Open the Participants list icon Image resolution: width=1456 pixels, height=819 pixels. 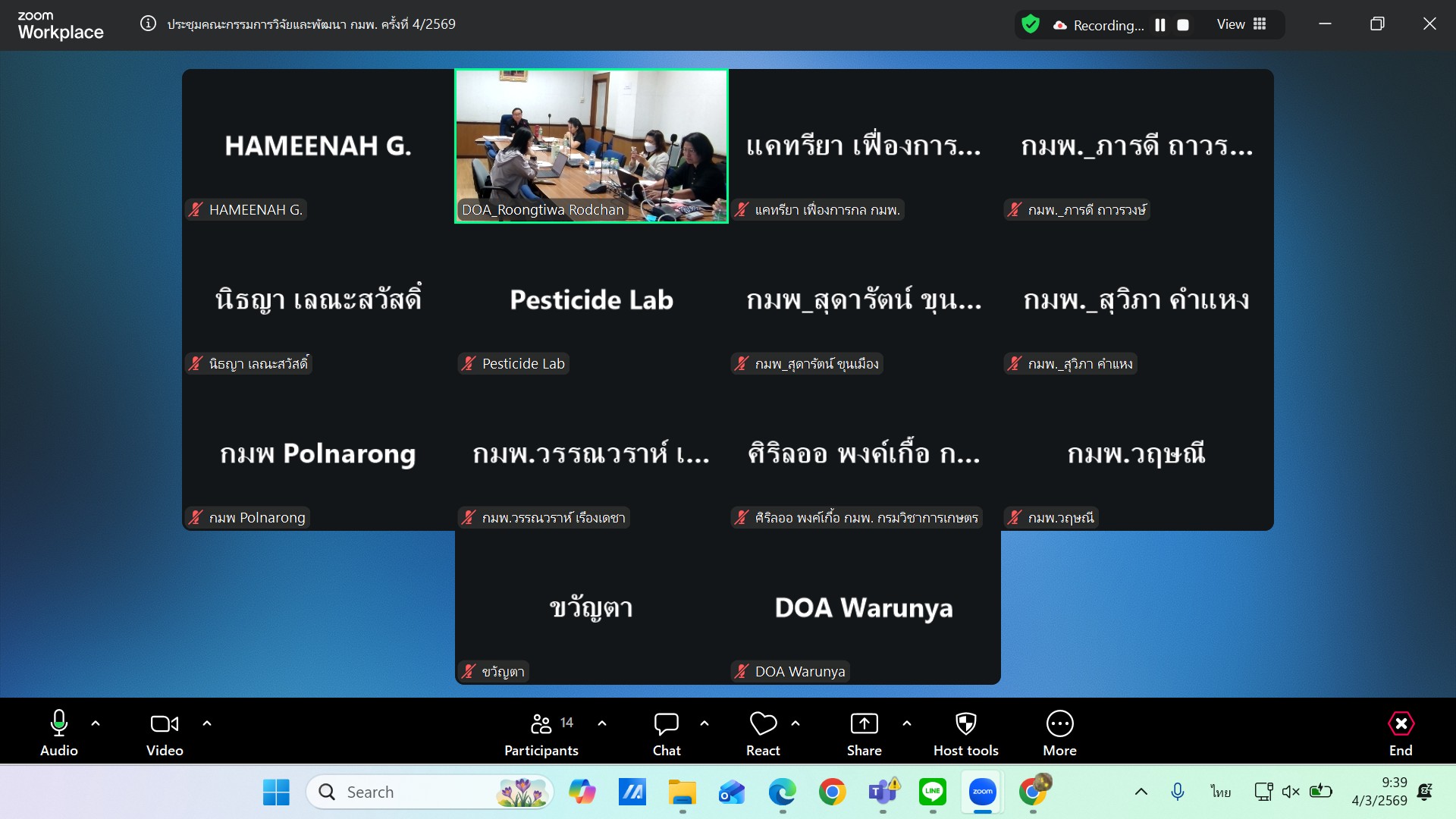[541, 725]
